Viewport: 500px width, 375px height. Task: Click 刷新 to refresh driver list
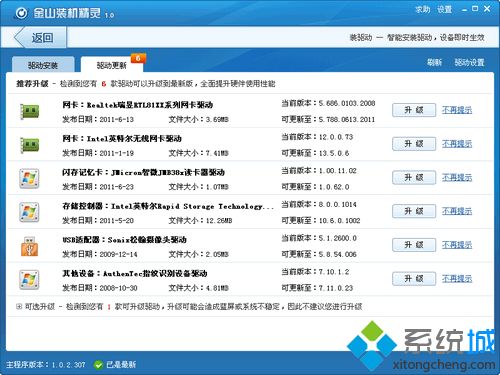click(434, 62)
